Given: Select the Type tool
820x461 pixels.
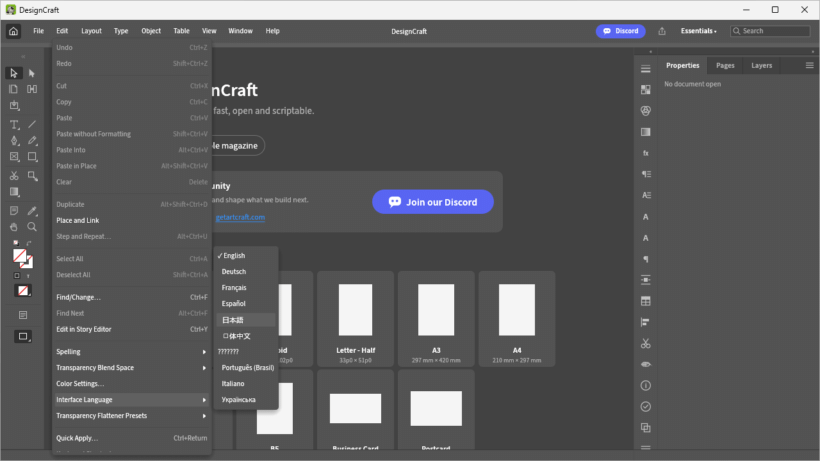Looking at the screenshot, I should pyautogui.click(x=14, y=124).
